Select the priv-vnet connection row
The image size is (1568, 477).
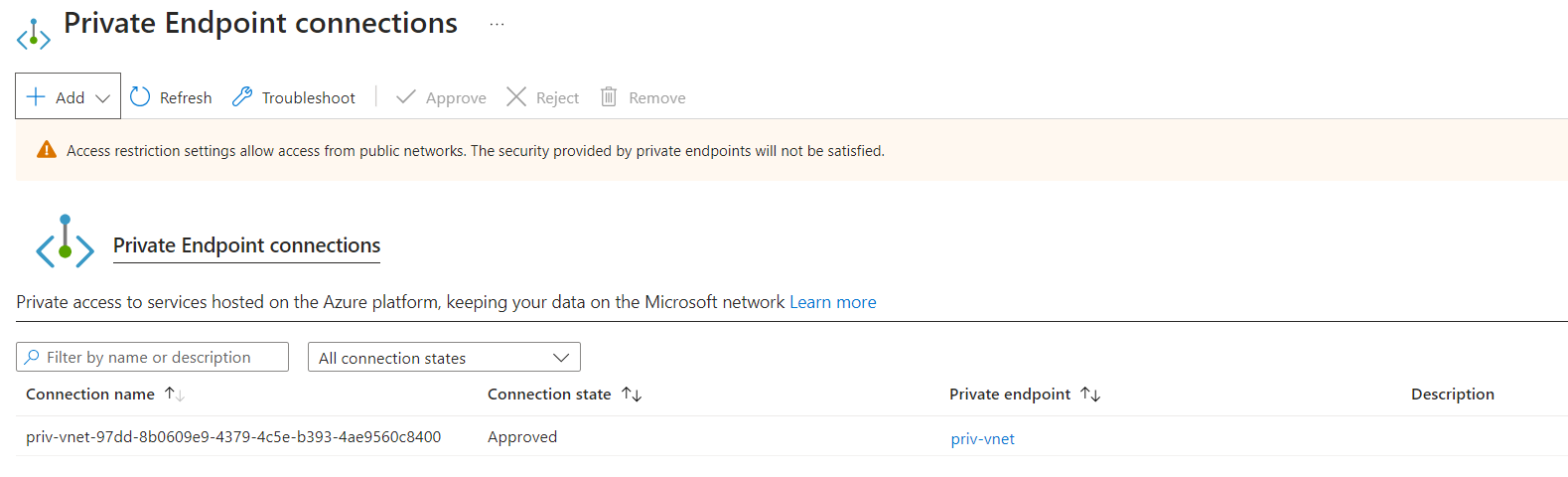coord(791,436)
